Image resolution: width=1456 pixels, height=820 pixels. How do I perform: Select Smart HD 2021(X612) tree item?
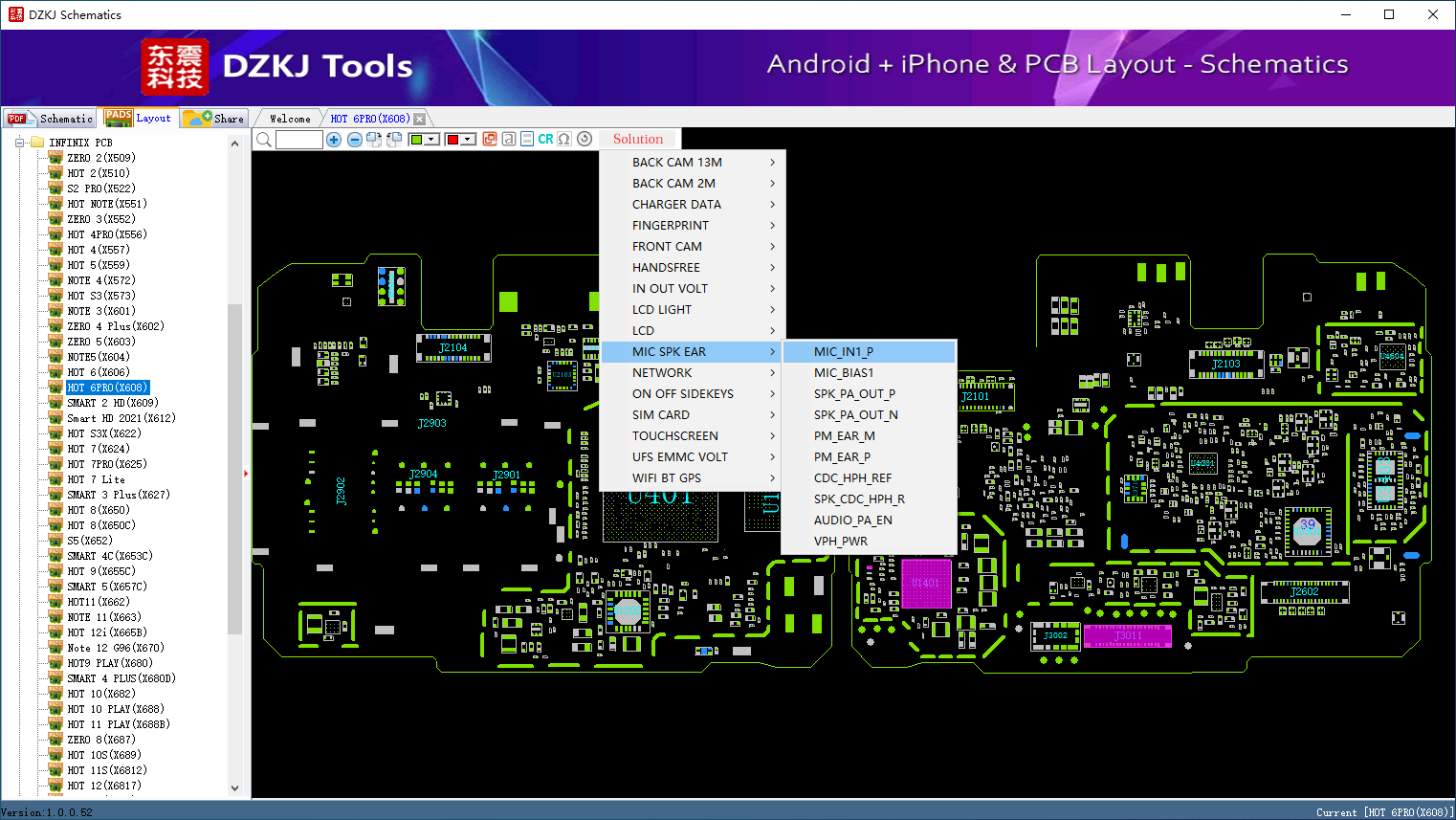pos(121,418)
